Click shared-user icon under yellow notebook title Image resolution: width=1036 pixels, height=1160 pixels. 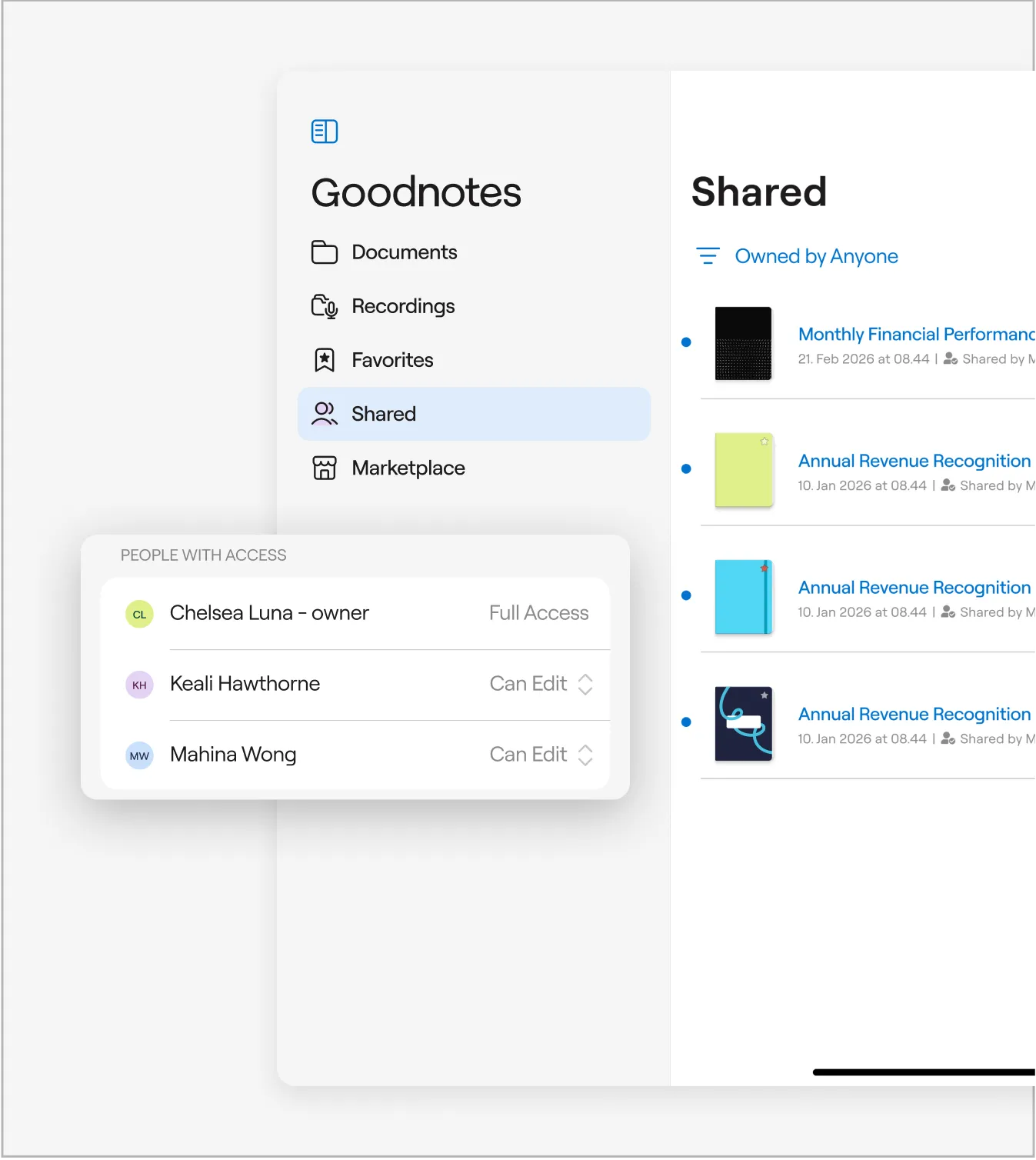coord(948,485)
